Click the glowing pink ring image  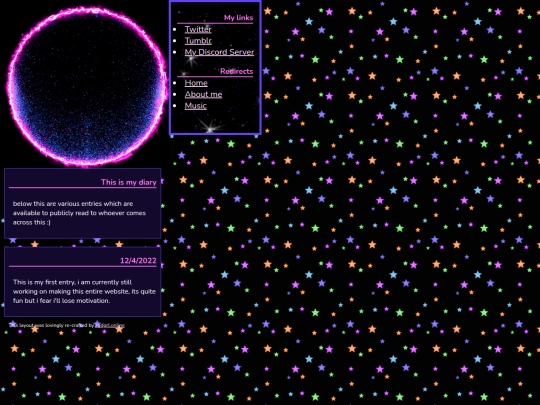(x=86, y=86)
